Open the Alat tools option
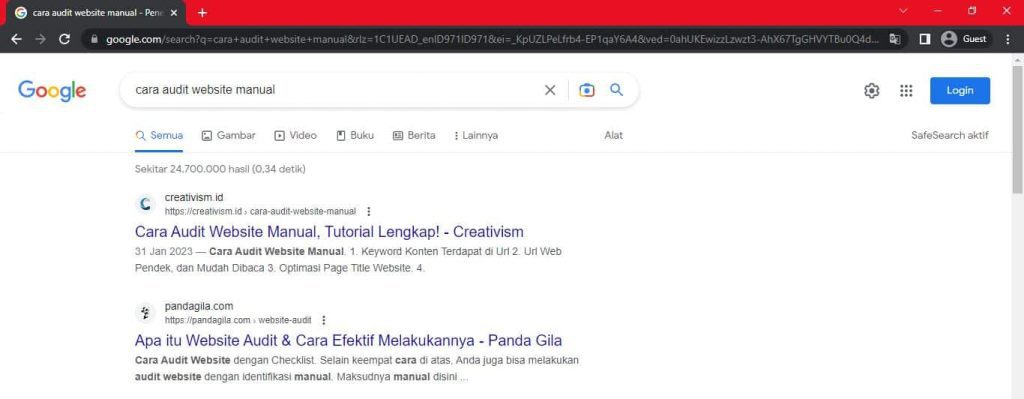 (x=613, y=135)
